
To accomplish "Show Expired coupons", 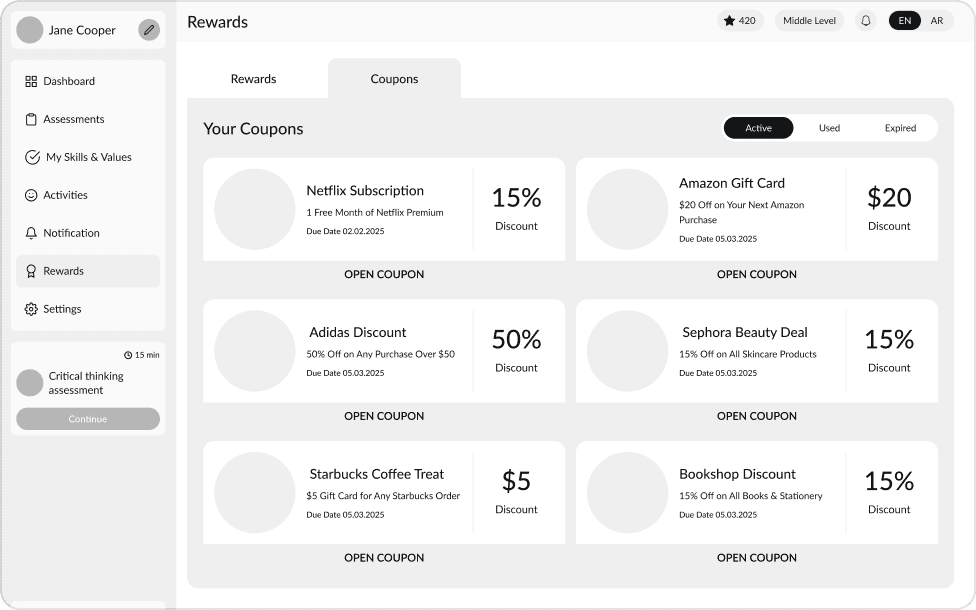I will pyautogui.click(x=900, y=127).
